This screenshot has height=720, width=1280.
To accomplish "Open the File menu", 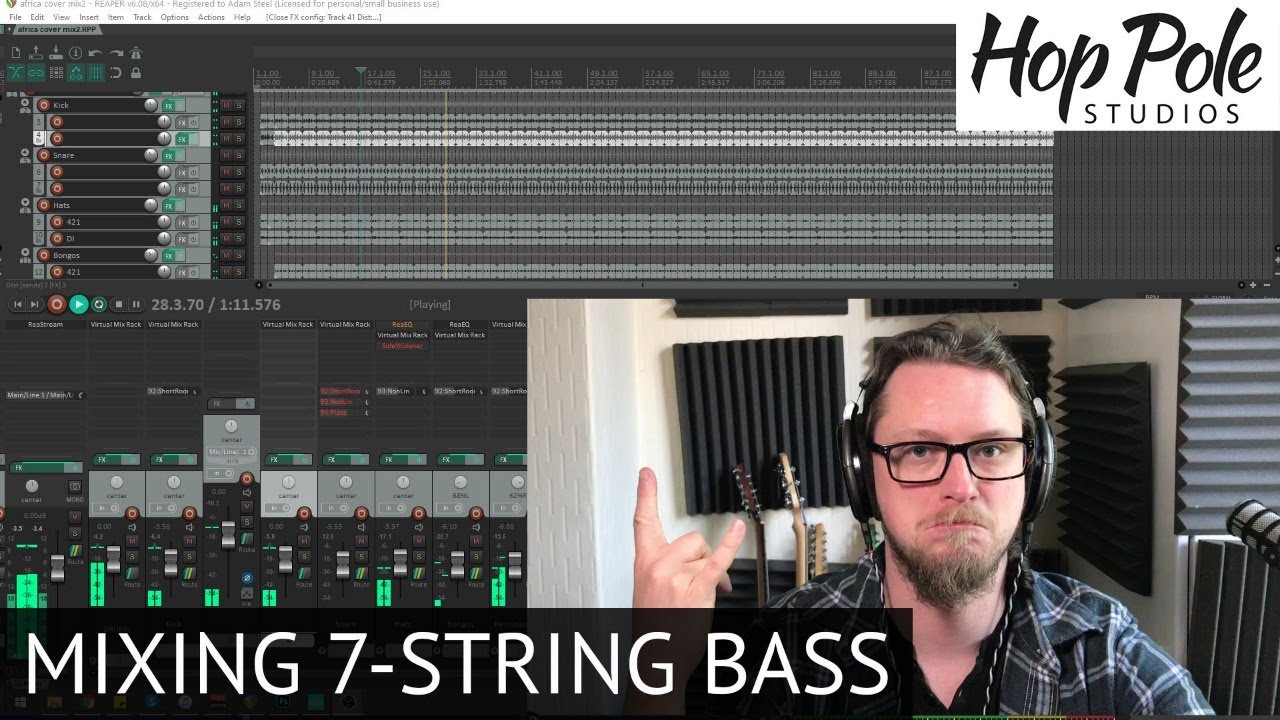I will pyautogui.click(x=15, y=17).
